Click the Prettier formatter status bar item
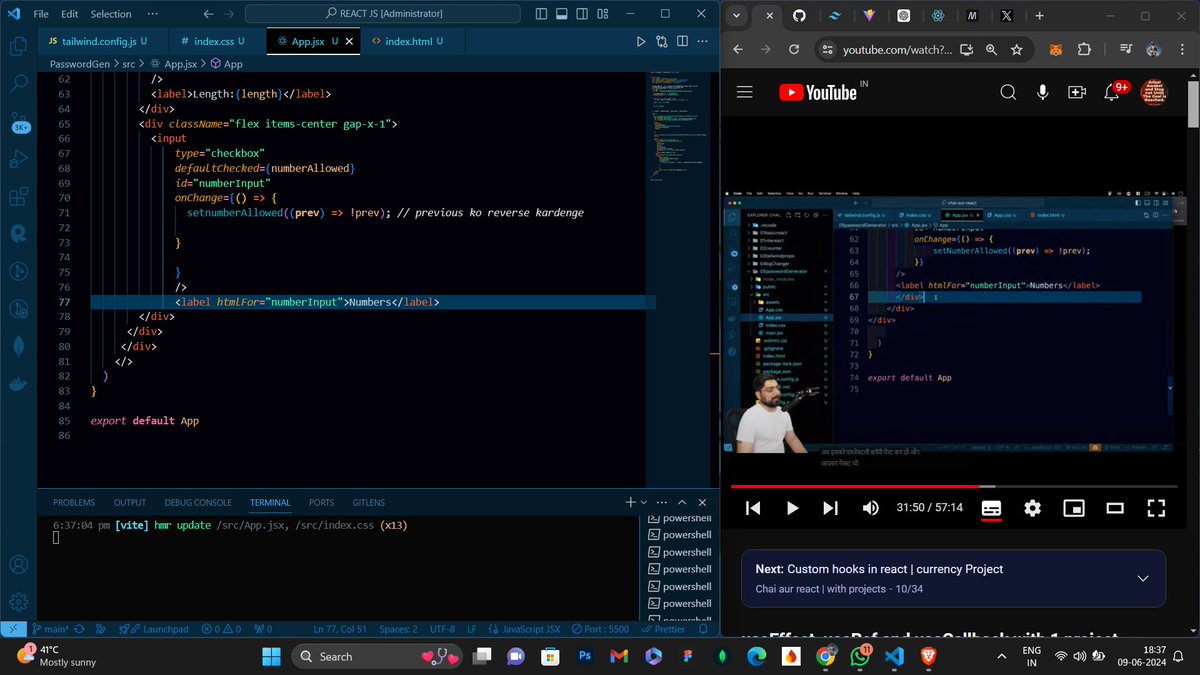1200x675 pixels. click(x=666, y=628)
